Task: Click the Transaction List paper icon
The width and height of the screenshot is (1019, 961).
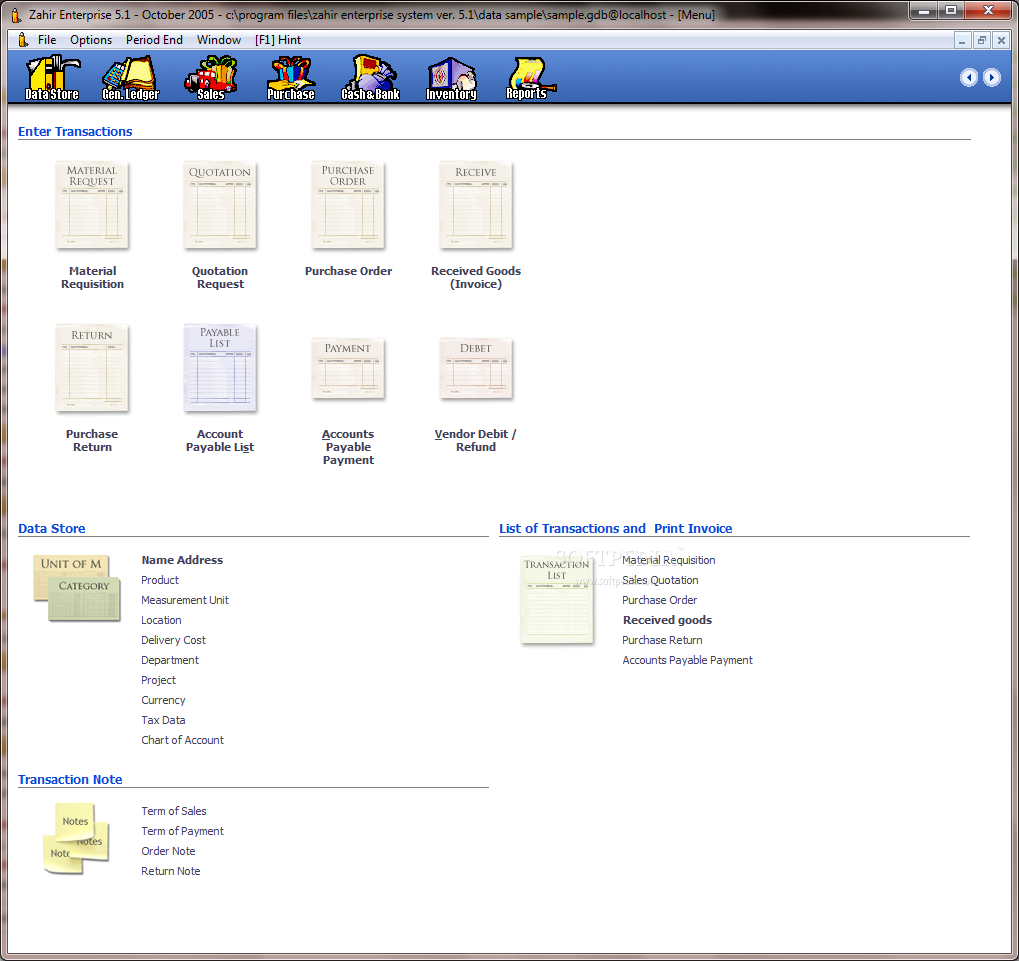Action: [558, 599]
